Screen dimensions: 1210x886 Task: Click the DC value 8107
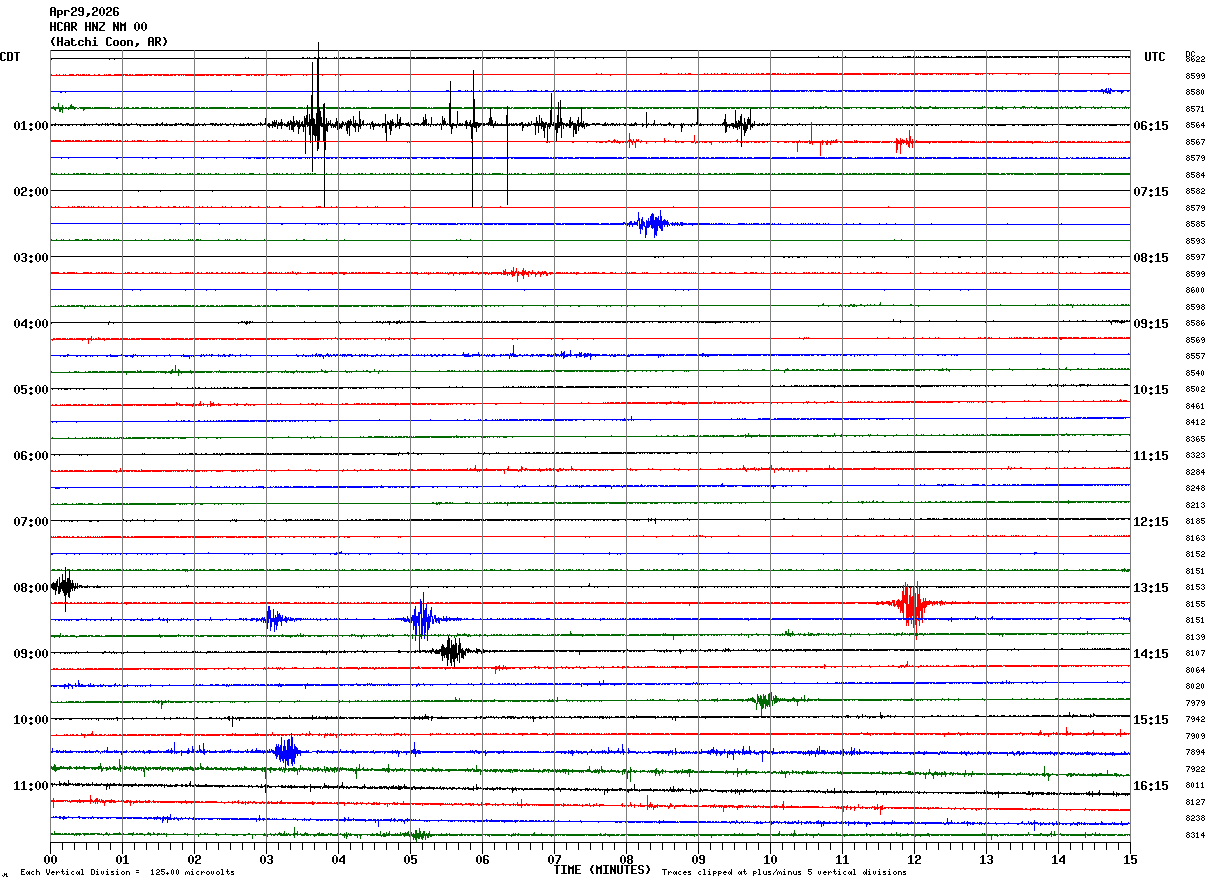(x=1195, y=654)
